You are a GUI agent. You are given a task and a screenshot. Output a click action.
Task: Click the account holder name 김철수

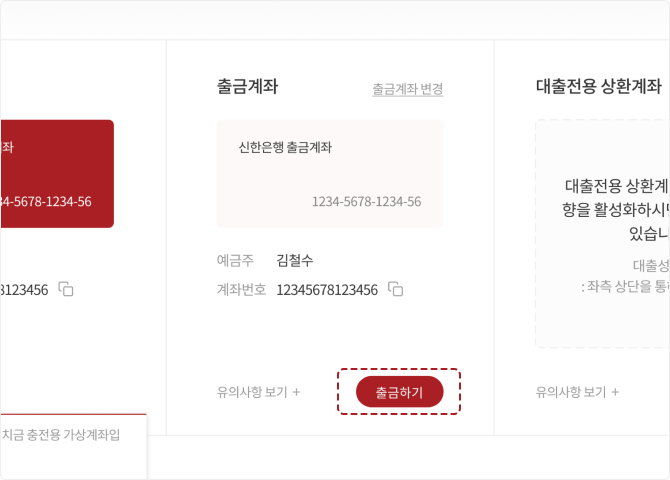(295, 260)
